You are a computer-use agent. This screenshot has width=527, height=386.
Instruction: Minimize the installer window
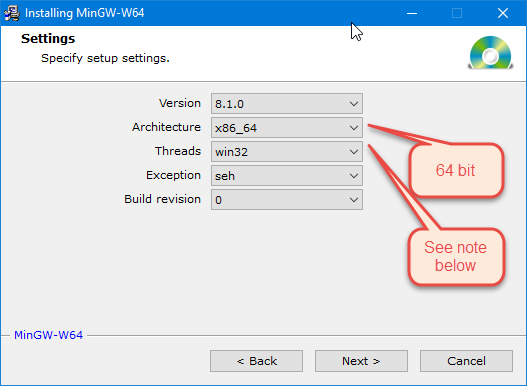point(412,13)
